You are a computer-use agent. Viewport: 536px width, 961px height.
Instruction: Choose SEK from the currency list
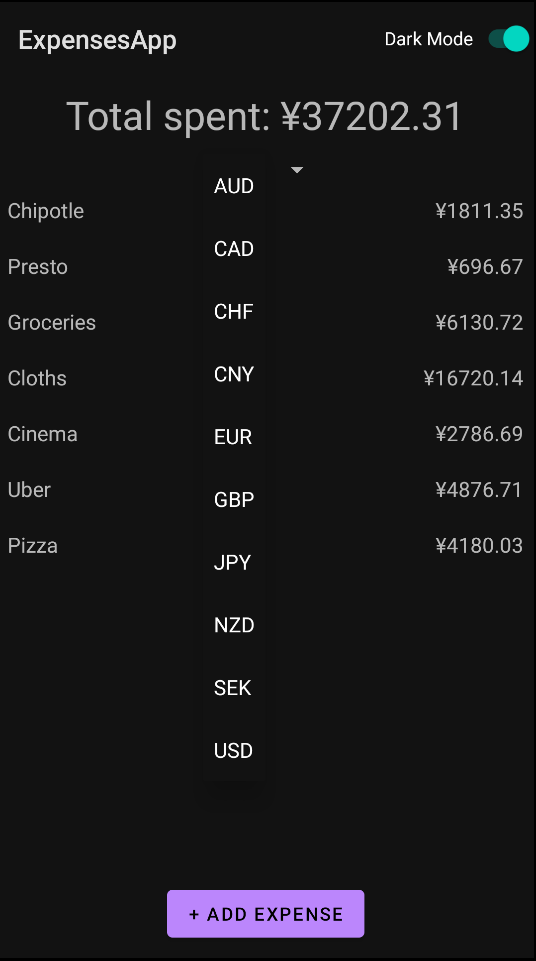[x=234, y=688]
